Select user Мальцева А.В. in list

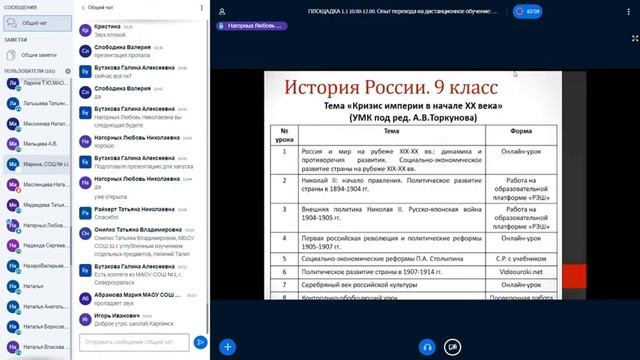[x=37, y=144]
